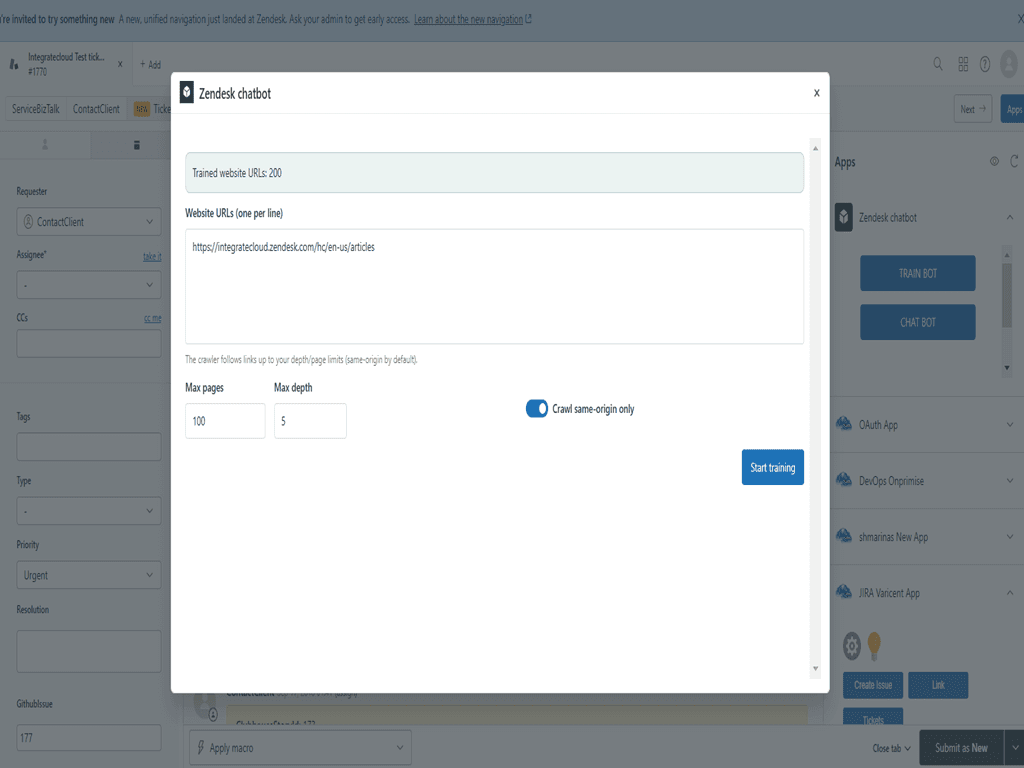Click the Tickets button in JIRA app
The height and width of the screenshot is (768, 1024).
pos(872,718)
